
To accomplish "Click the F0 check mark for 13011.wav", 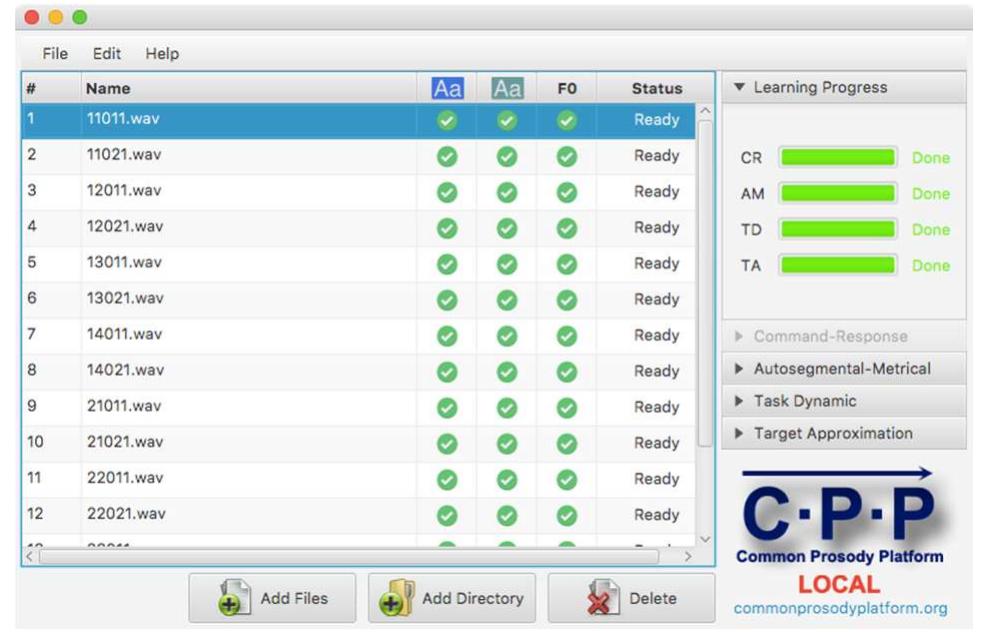I will tap(567, 264).
